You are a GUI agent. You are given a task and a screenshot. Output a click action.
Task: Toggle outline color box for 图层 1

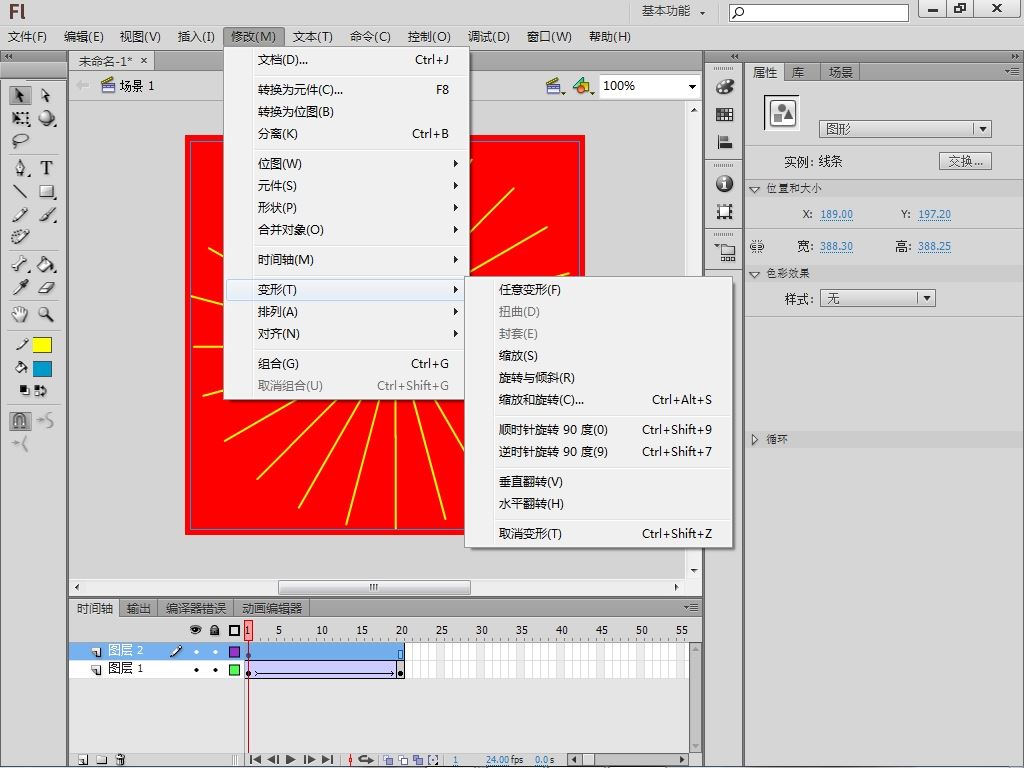234,669
